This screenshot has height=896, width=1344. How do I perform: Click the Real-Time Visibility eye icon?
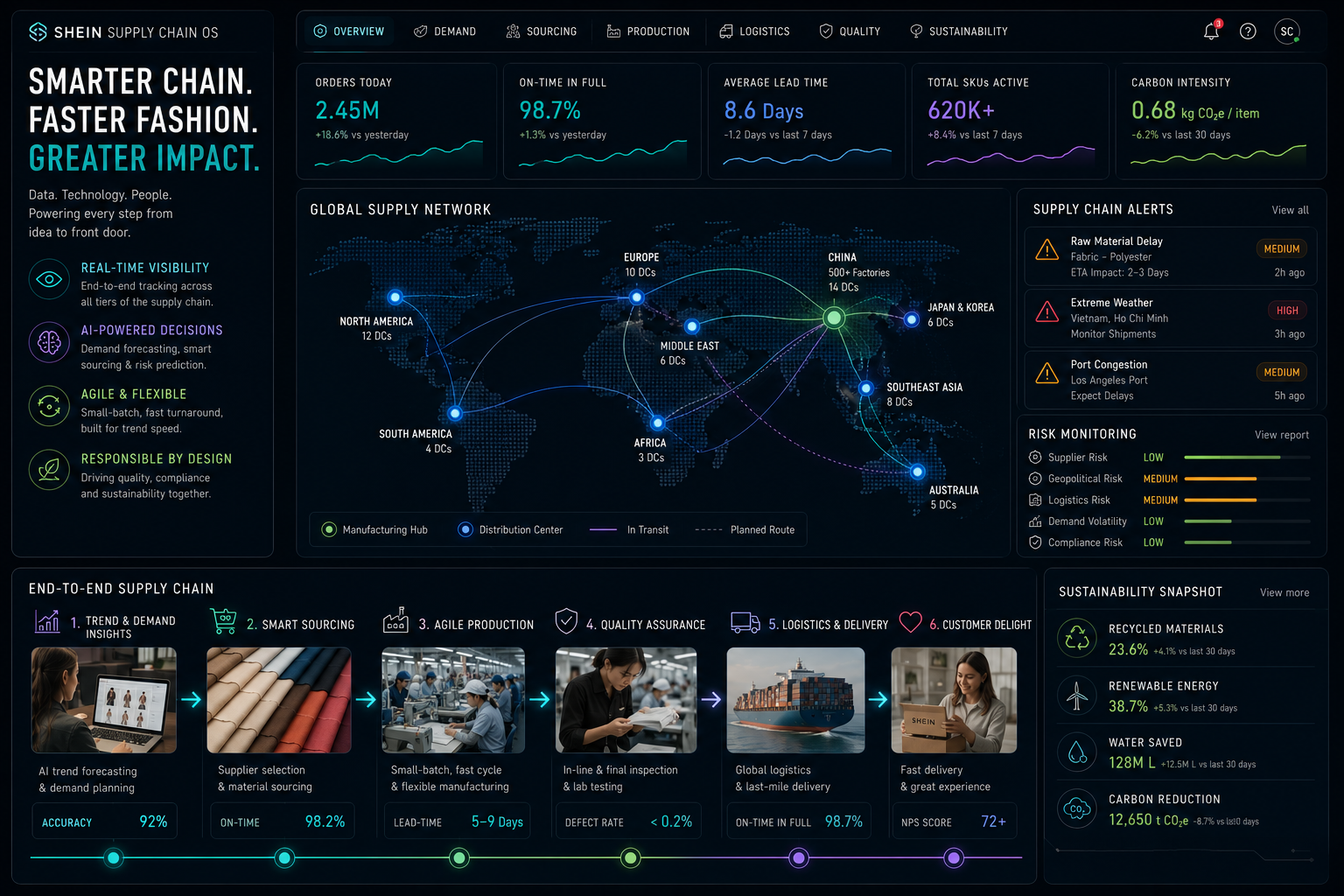pos(49,279)
